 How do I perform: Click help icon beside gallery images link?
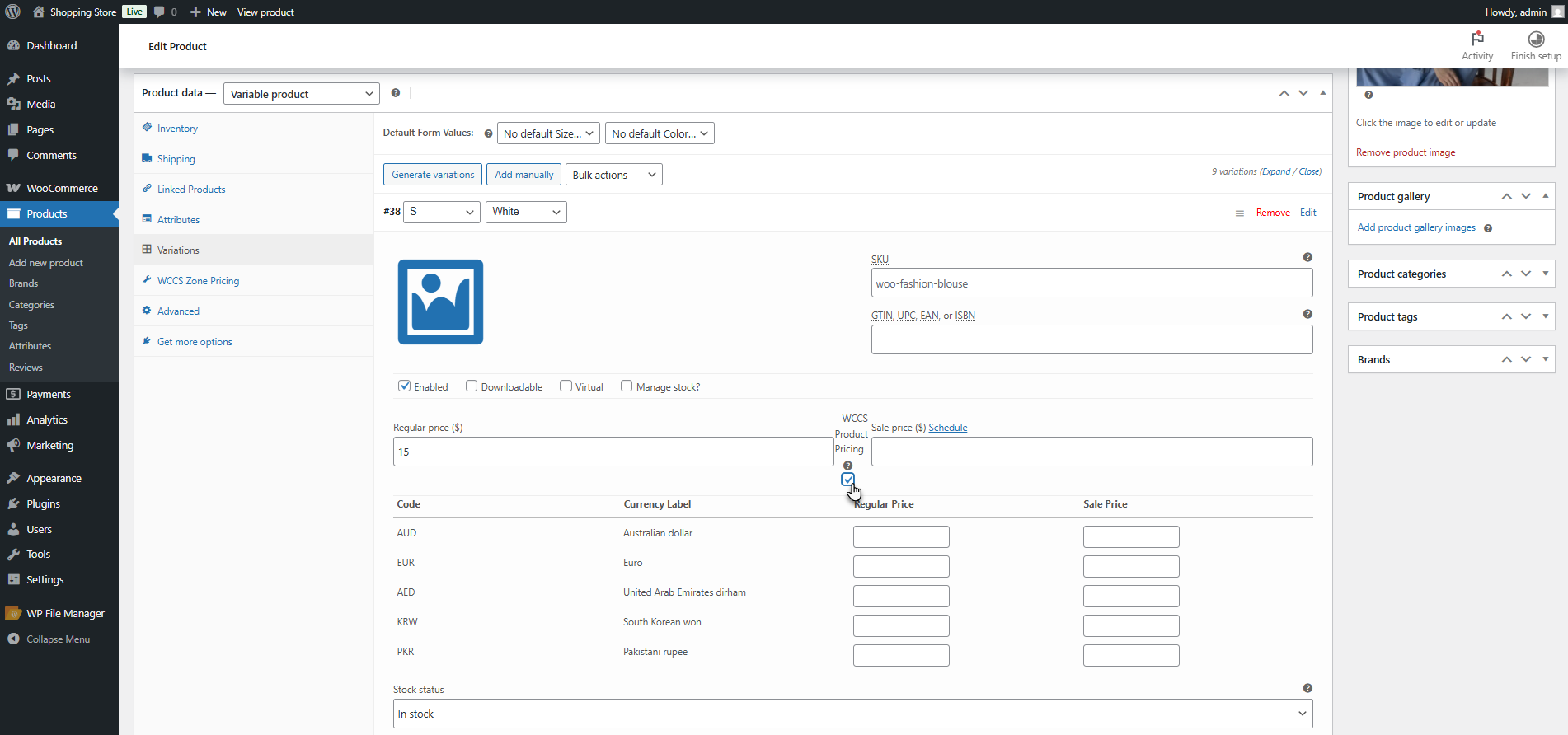[x=1488, y=228]
